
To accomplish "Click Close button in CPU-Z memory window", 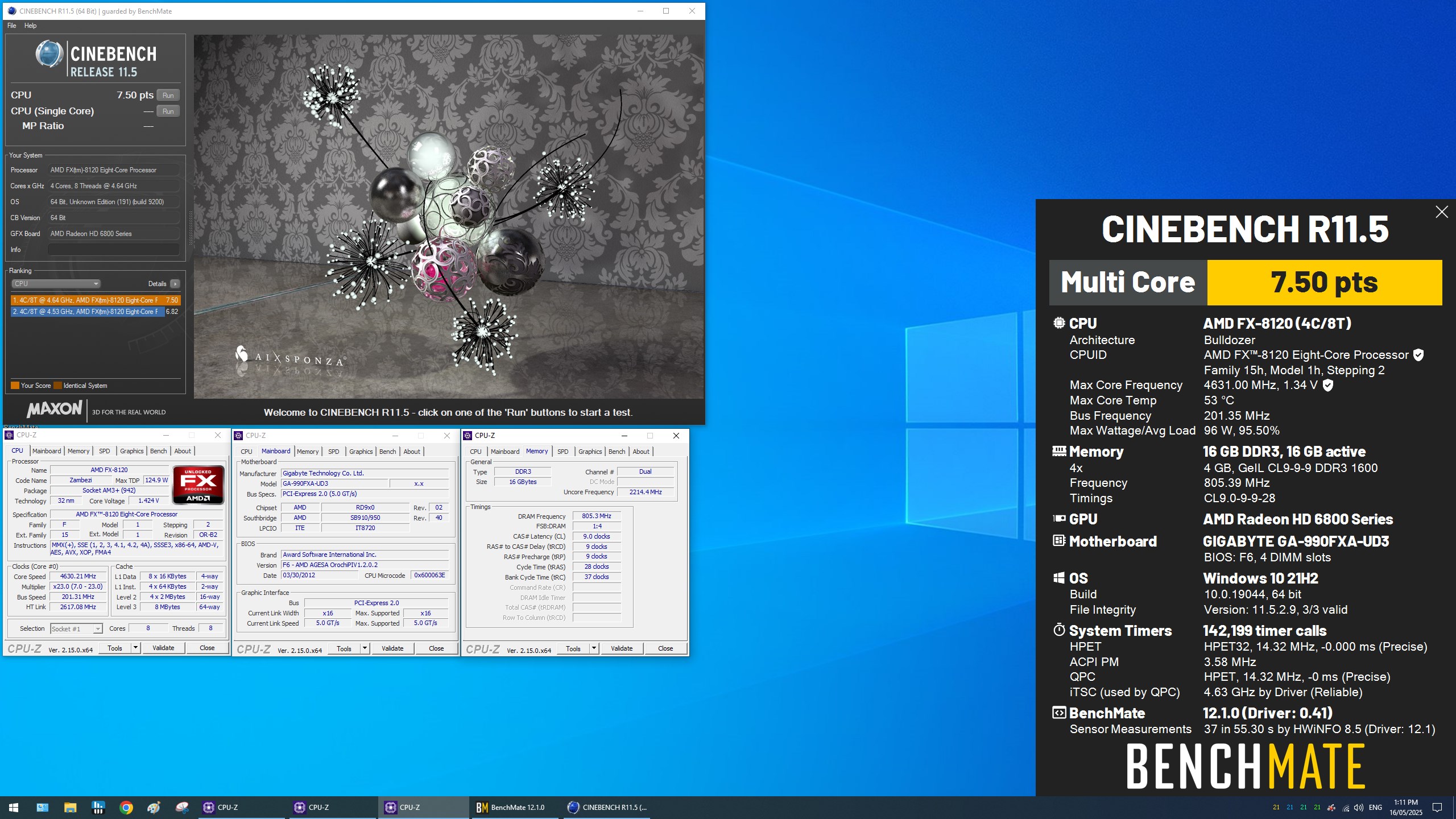I will click(x=665, y=648).
